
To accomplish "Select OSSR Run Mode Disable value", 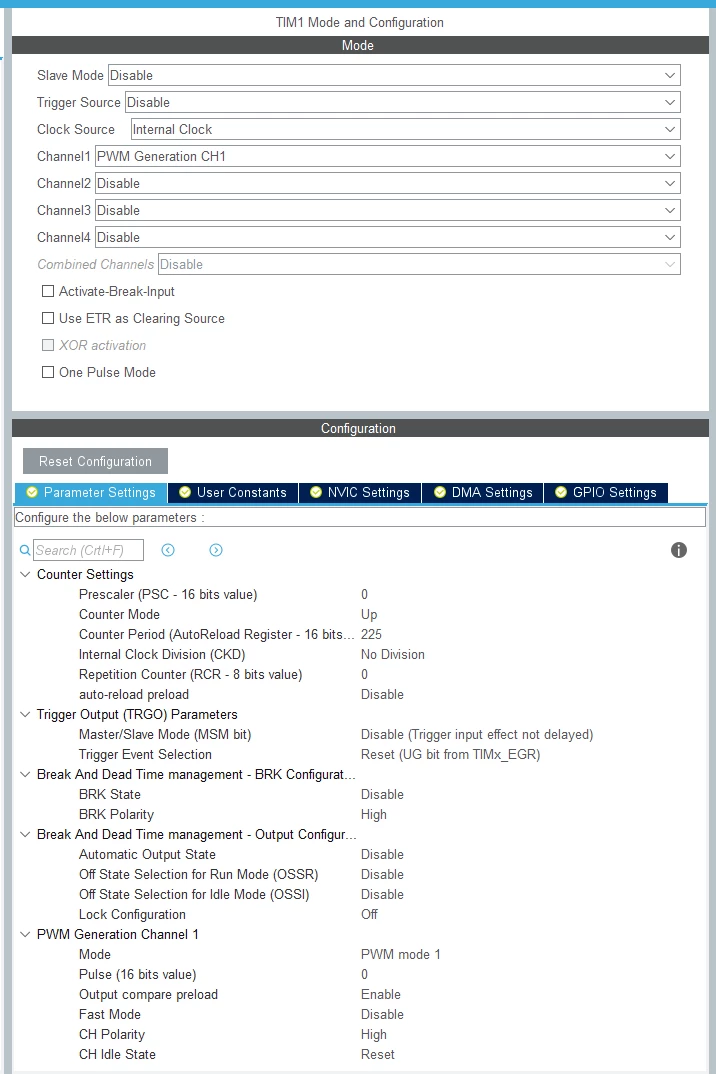I will click(382, 874).
